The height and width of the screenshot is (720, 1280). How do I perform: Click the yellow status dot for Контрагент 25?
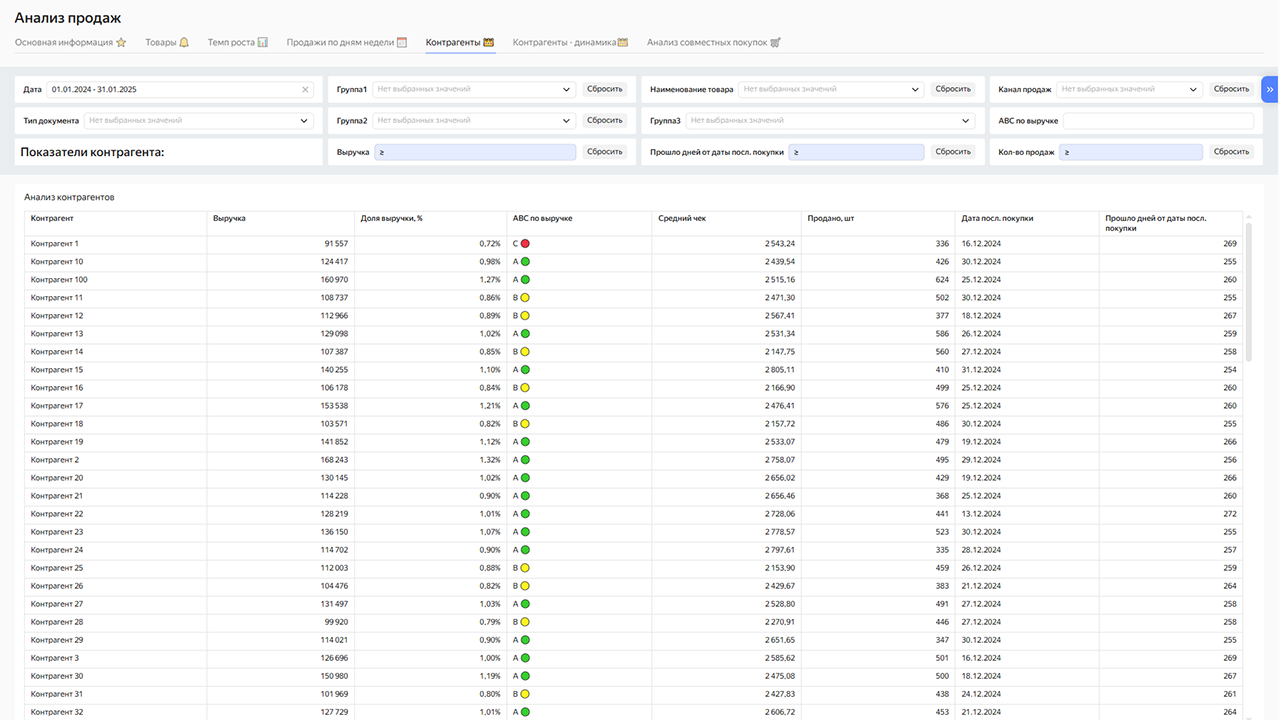tap(525, 568)
